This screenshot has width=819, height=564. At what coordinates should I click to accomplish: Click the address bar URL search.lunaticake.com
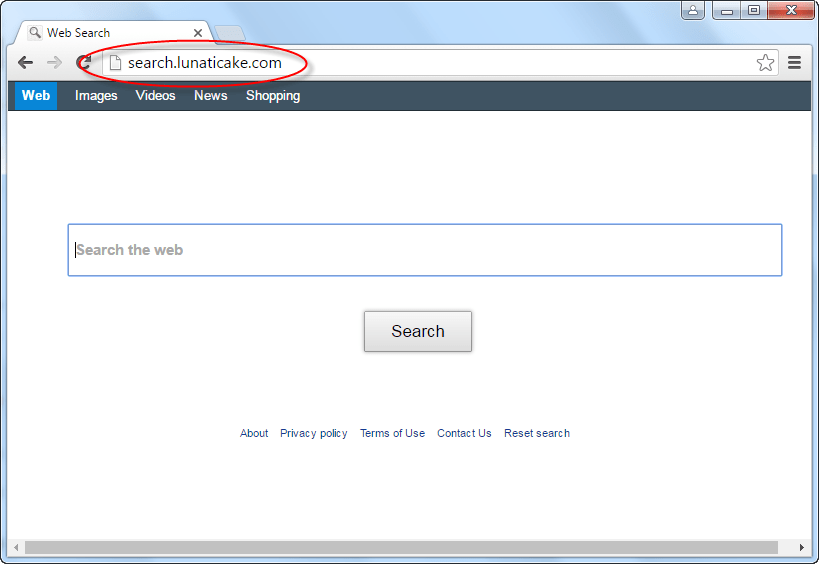(x=205, y=63)
